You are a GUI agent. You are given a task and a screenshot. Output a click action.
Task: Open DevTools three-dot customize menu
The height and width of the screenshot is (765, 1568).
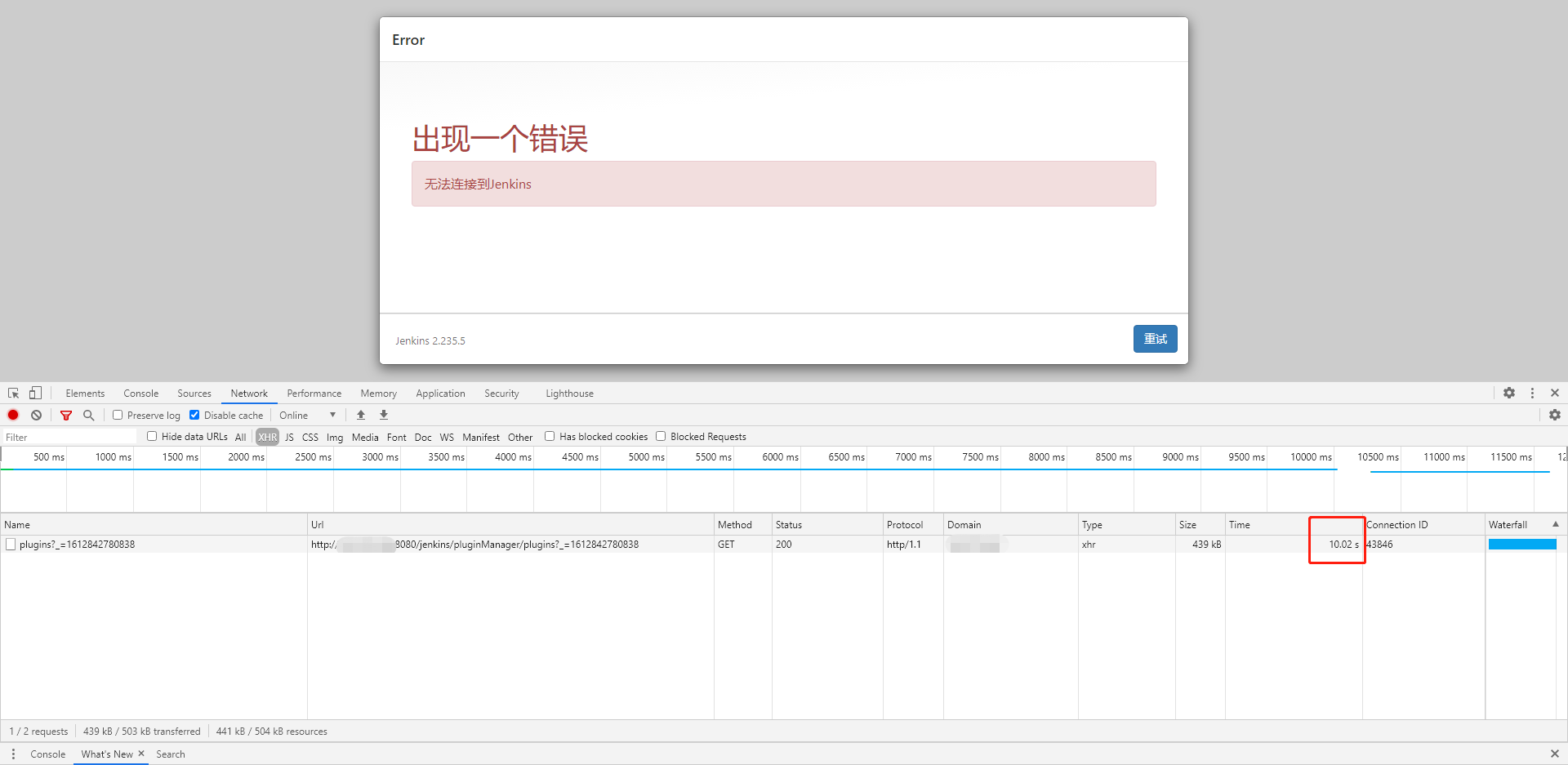[1532, 393]
